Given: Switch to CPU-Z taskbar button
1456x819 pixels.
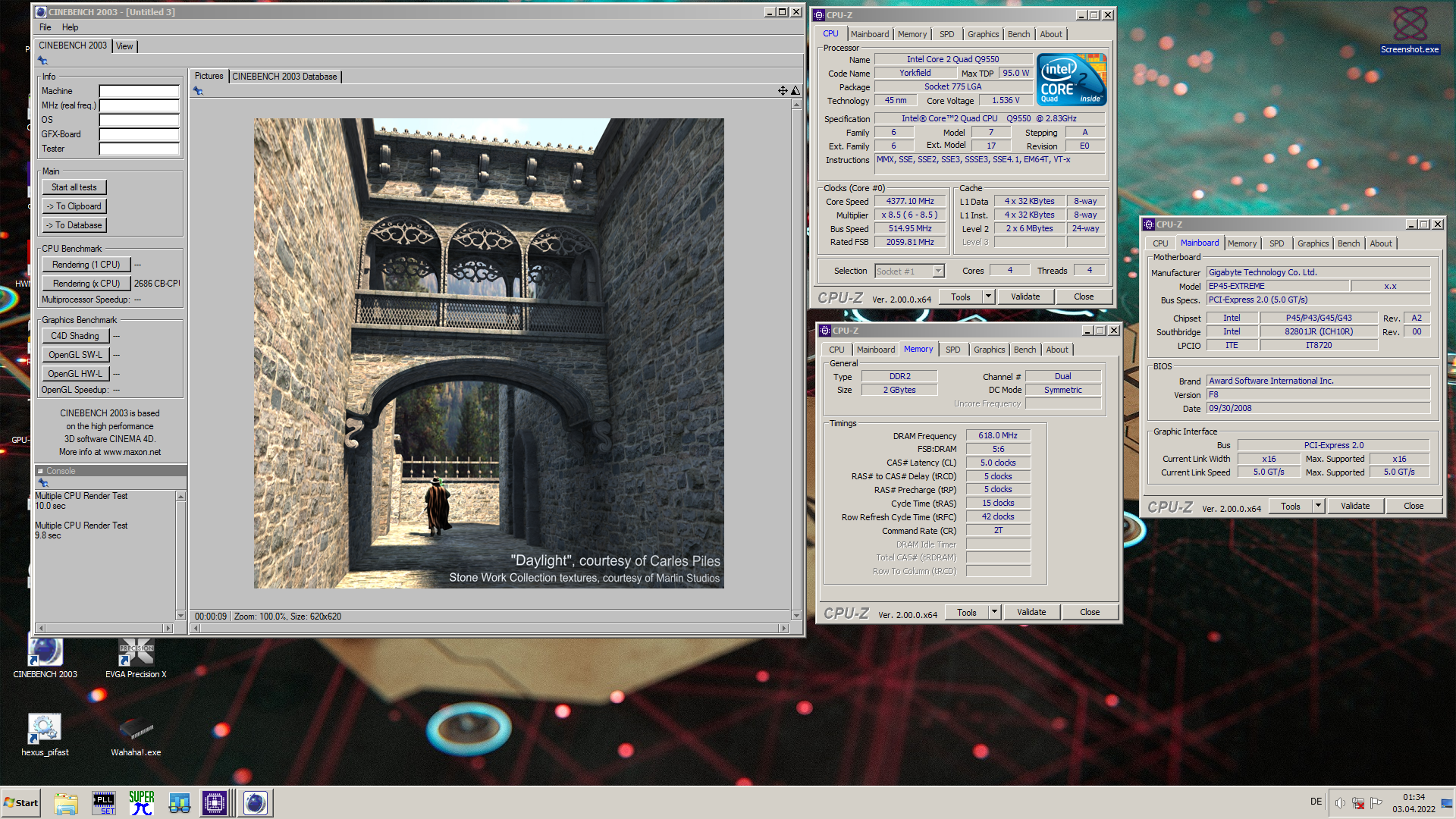Looking at the screenshot, I should pos(215,803).
